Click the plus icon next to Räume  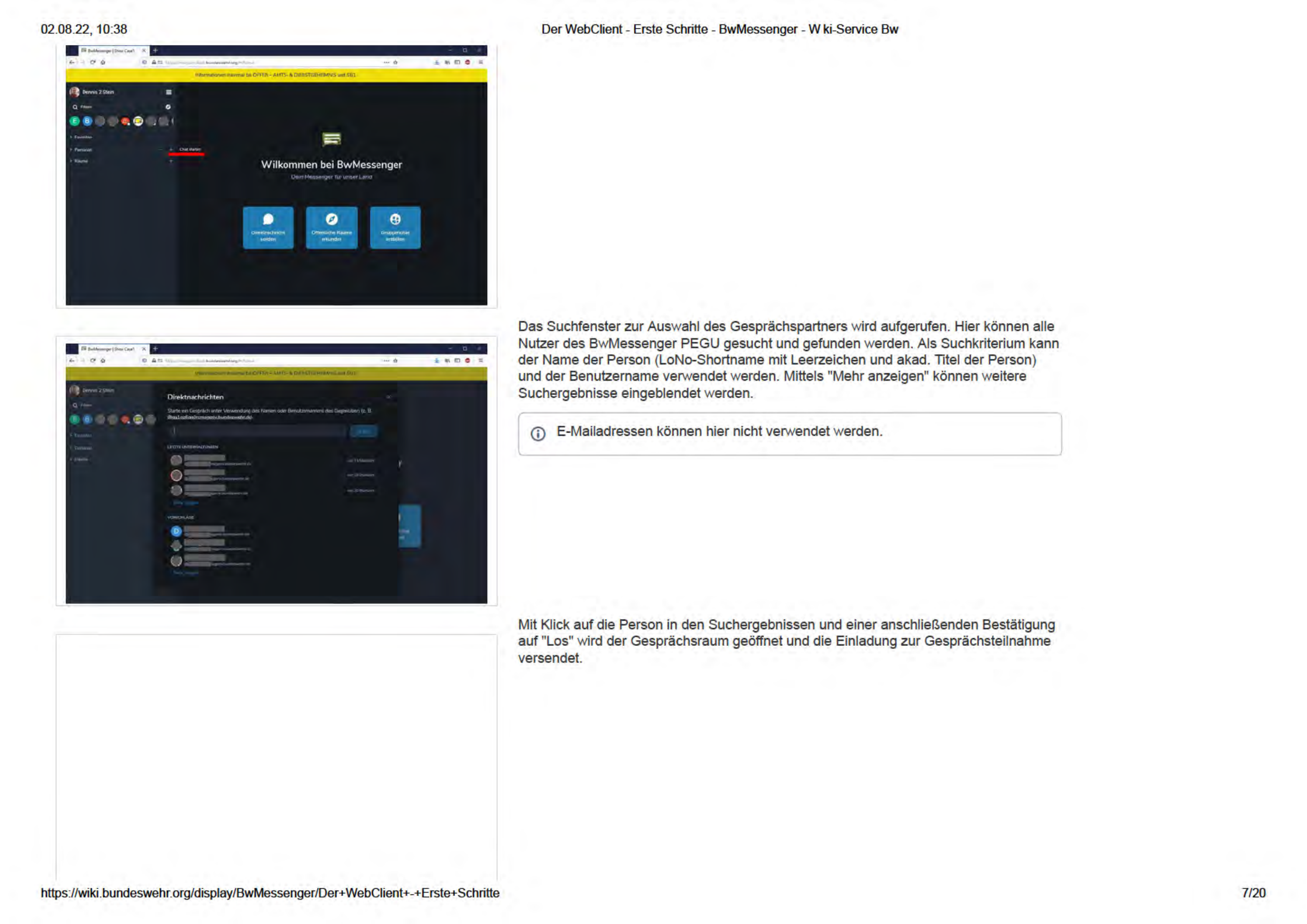tap(171, 162)
